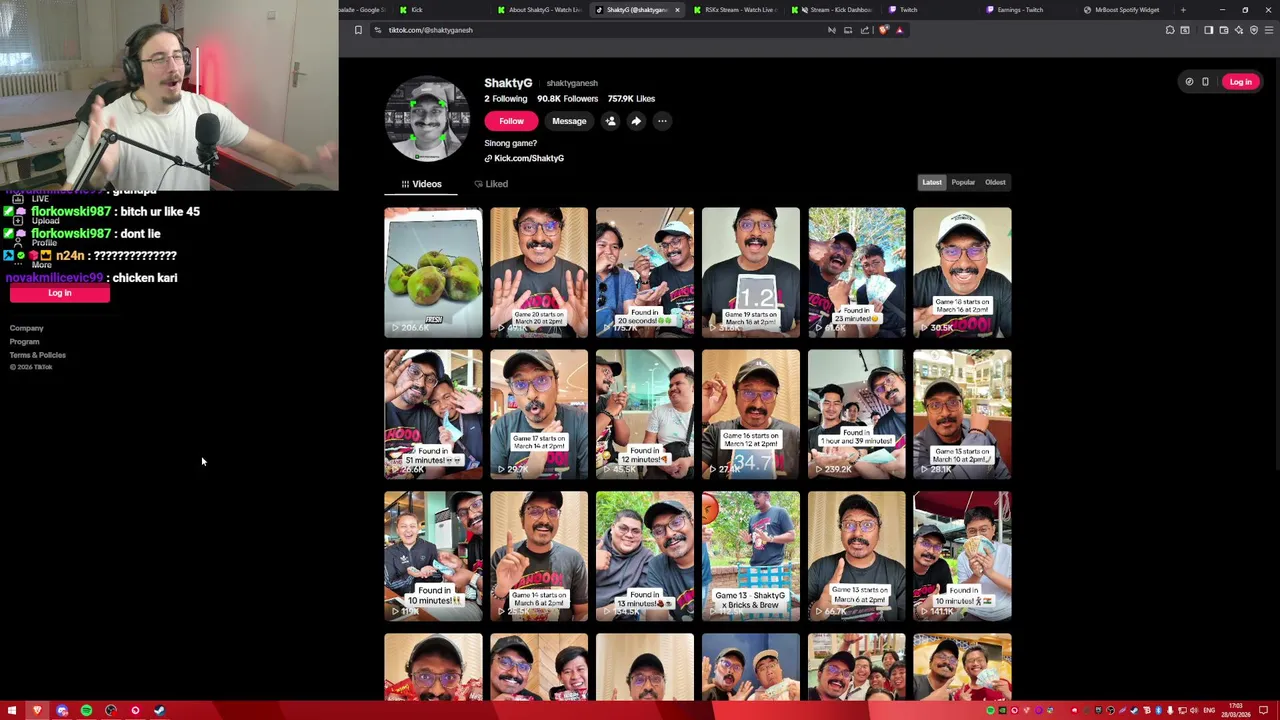This screenshot has width=1280, height=720.
Task: Open the notification center icon in taskbar
Action: point(1263,710)
